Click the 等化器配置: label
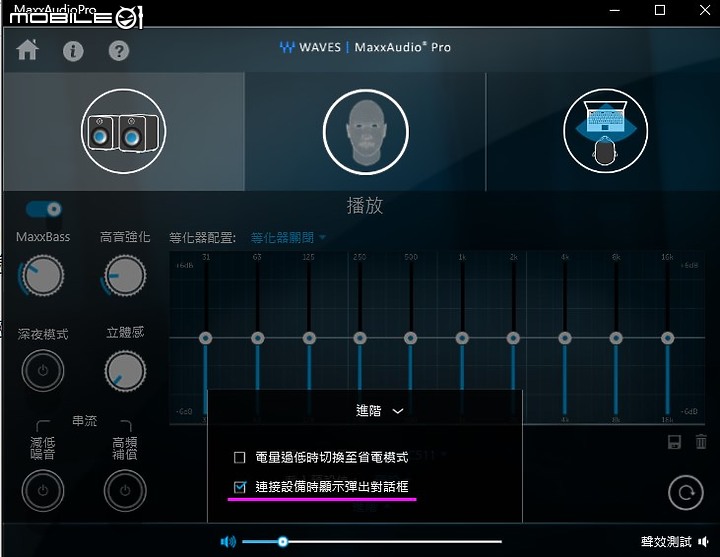Viewport: 720px width, 557px height. click(x=202, y=238)
